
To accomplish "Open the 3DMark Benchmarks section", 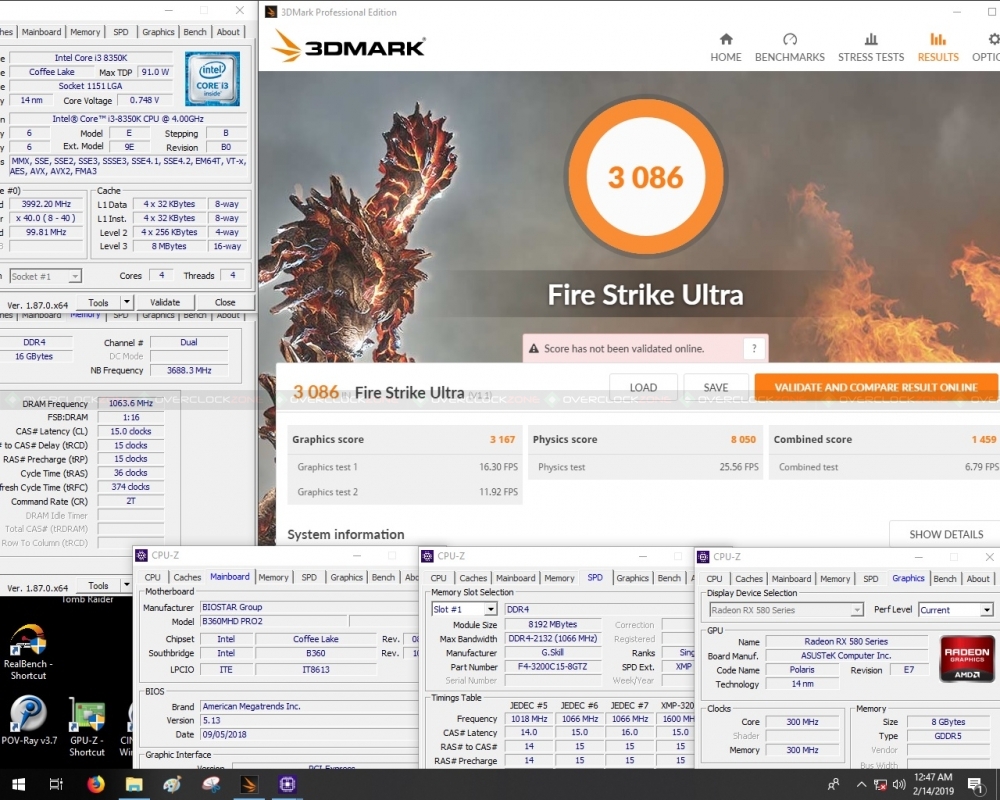I will point(790,48).
